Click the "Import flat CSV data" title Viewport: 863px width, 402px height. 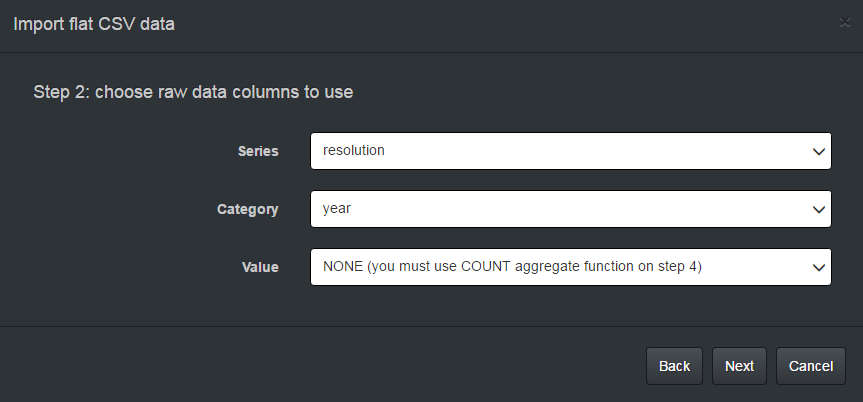coord(93,24)
